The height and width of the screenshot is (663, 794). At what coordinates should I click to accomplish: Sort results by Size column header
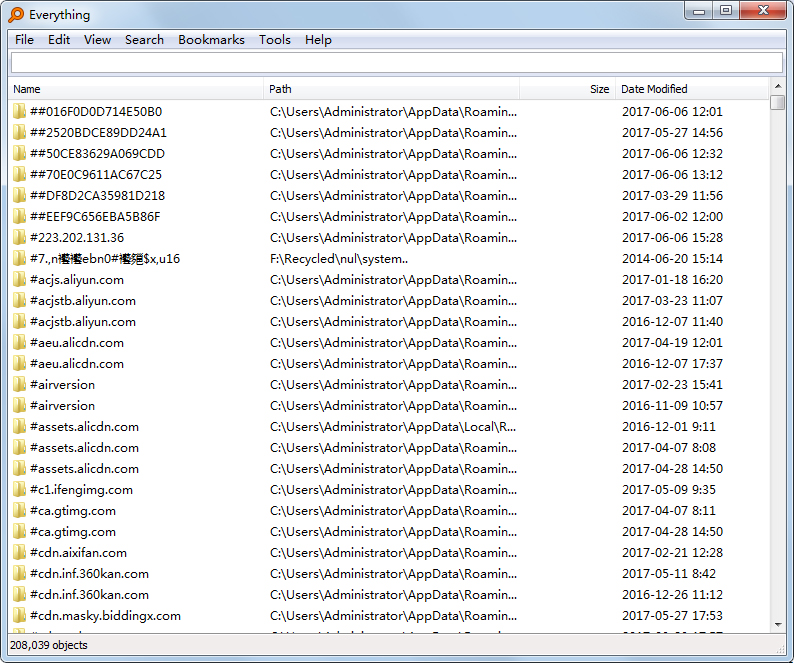[567, 89]
